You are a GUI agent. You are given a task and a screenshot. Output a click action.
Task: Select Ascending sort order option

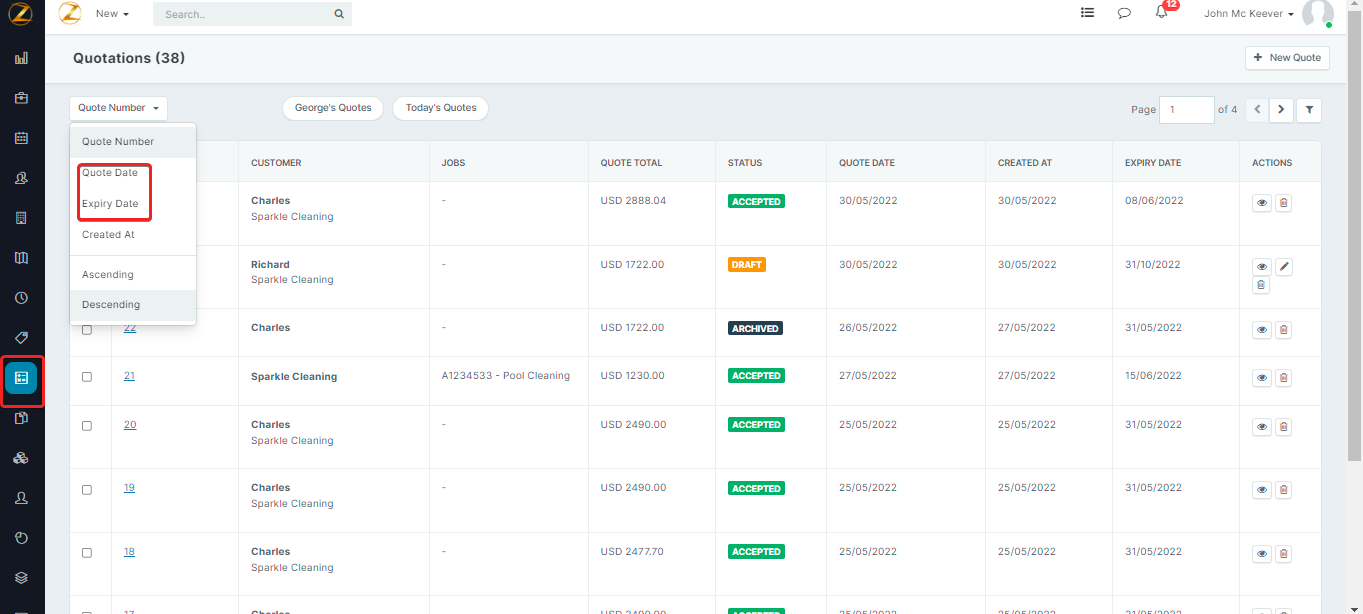pyautogui.click(x=107, y=275)
